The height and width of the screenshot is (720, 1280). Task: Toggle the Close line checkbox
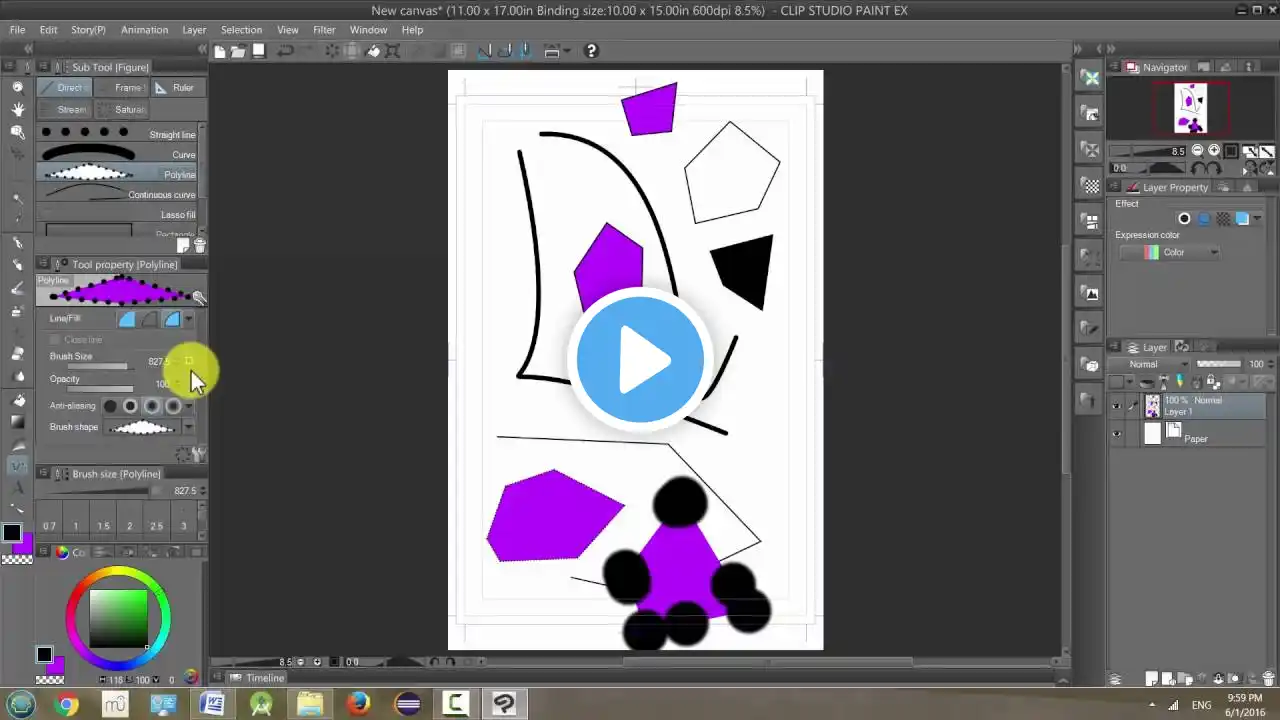pyautogui.click(x=56, y=340)
